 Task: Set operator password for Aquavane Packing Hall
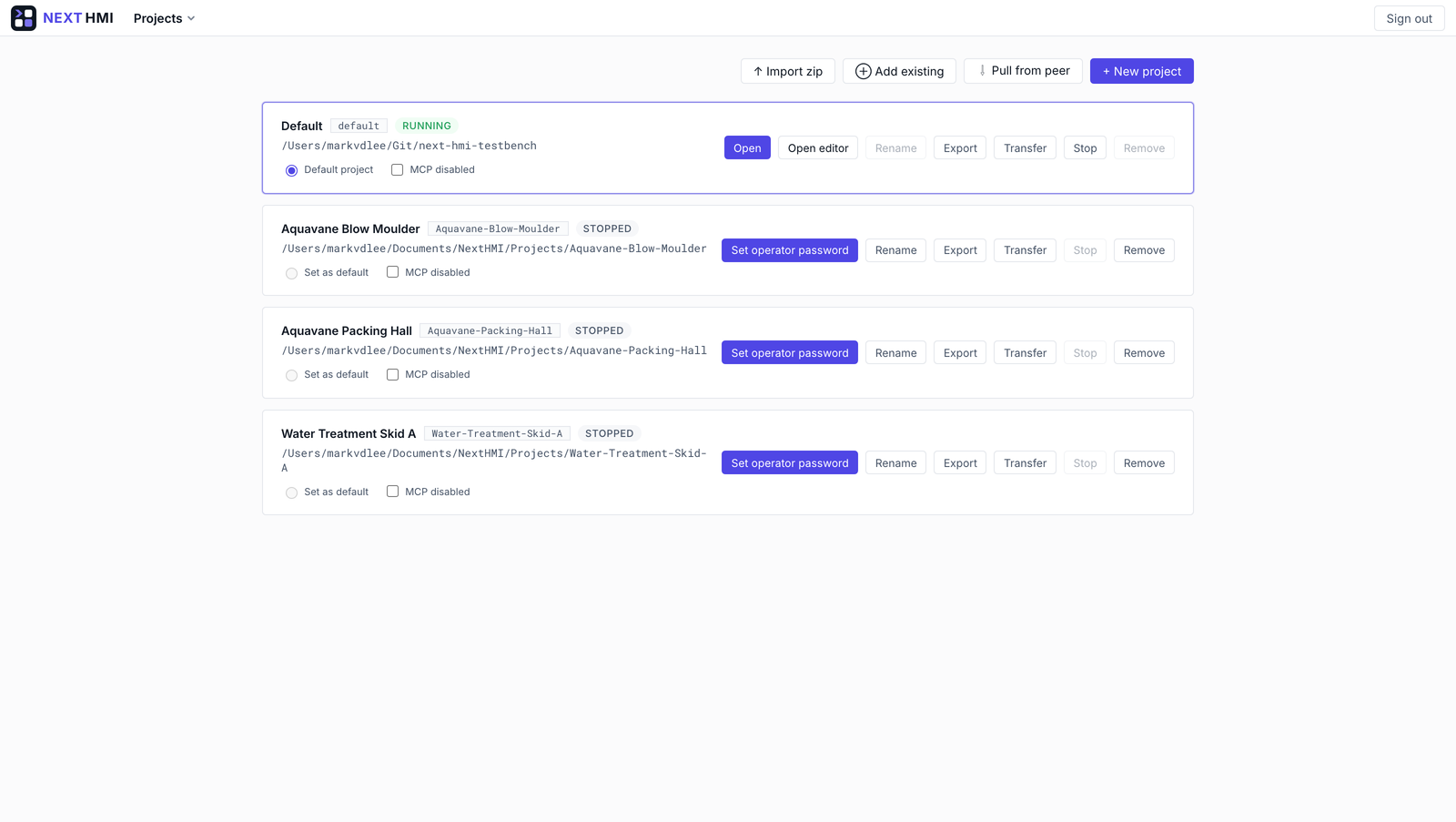[790, 352]
